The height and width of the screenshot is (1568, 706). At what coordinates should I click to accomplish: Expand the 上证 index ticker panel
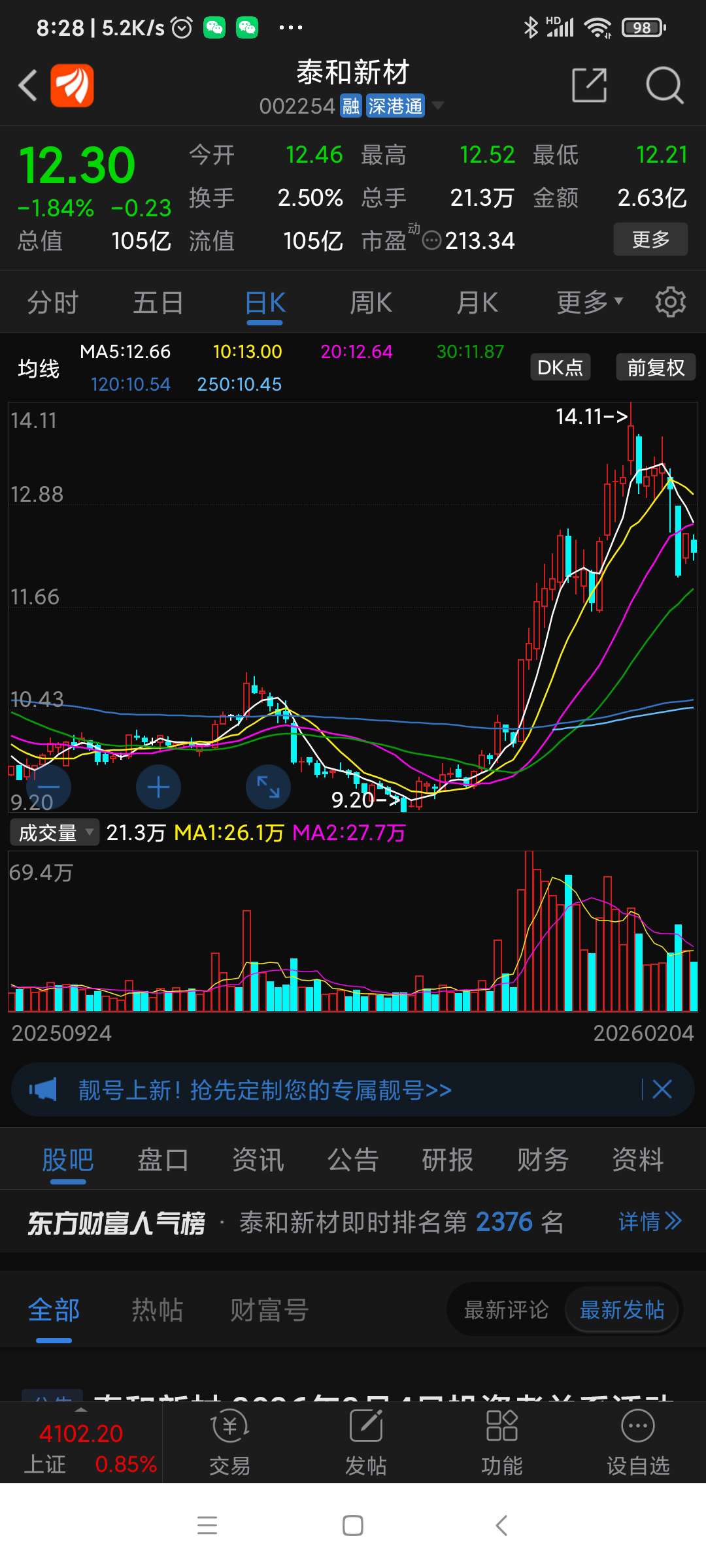(x=81, y=1443)
